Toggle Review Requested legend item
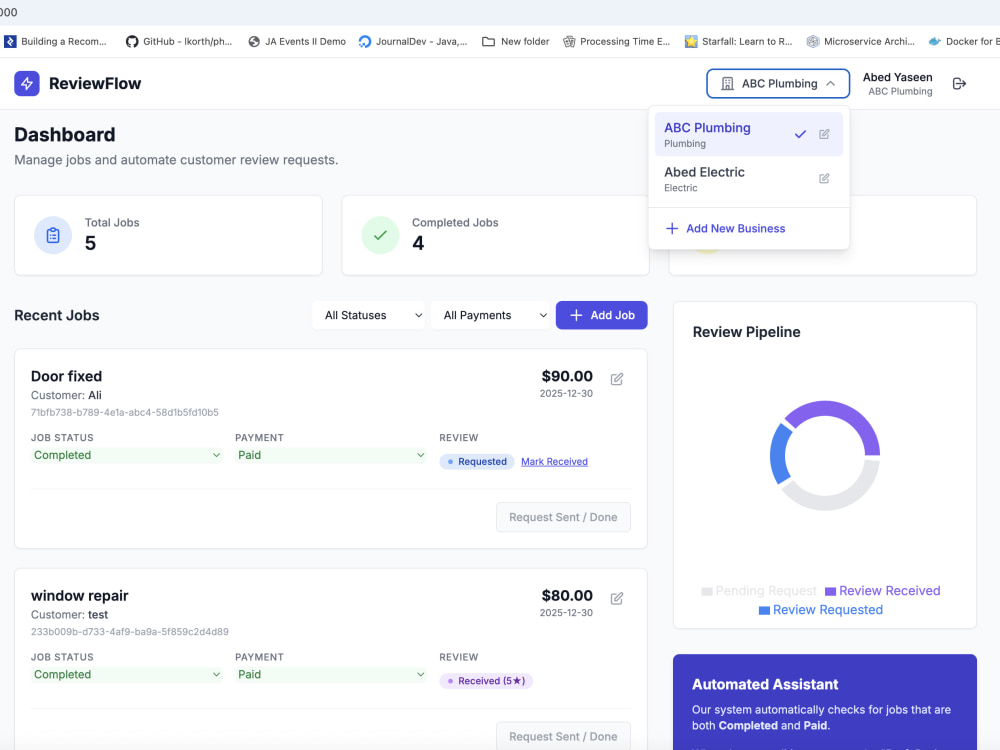The height and width of the screenshot is (750, 1000). (x=821, y=610)
